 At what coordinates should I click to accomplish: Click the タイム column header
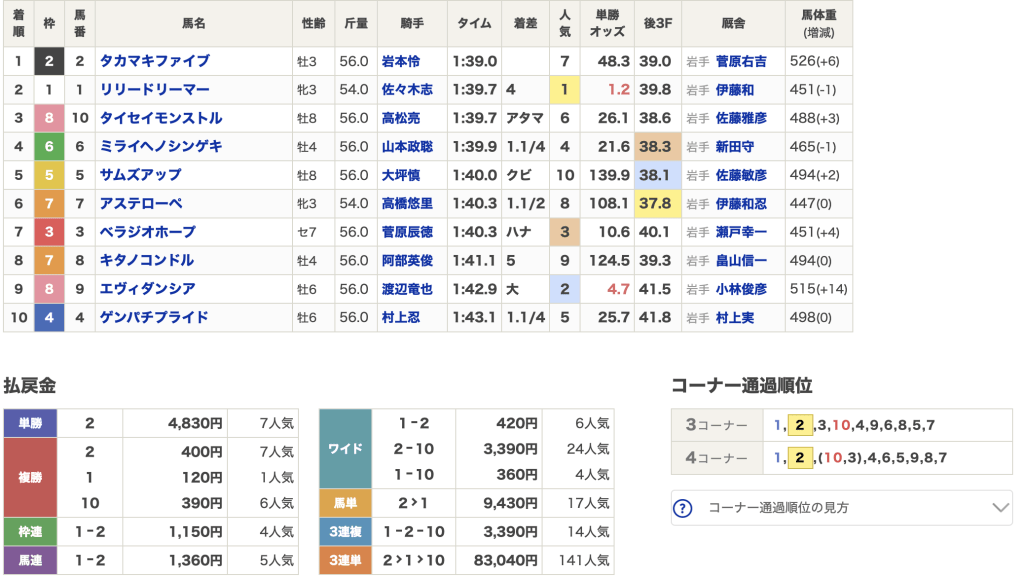[474, 23]
